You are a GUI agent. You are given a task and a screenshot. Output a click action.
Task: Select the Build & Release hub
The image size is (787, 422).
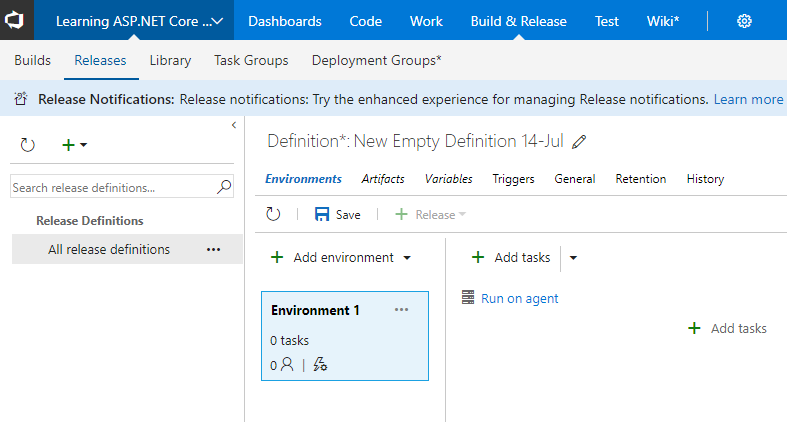coord(518,21)
